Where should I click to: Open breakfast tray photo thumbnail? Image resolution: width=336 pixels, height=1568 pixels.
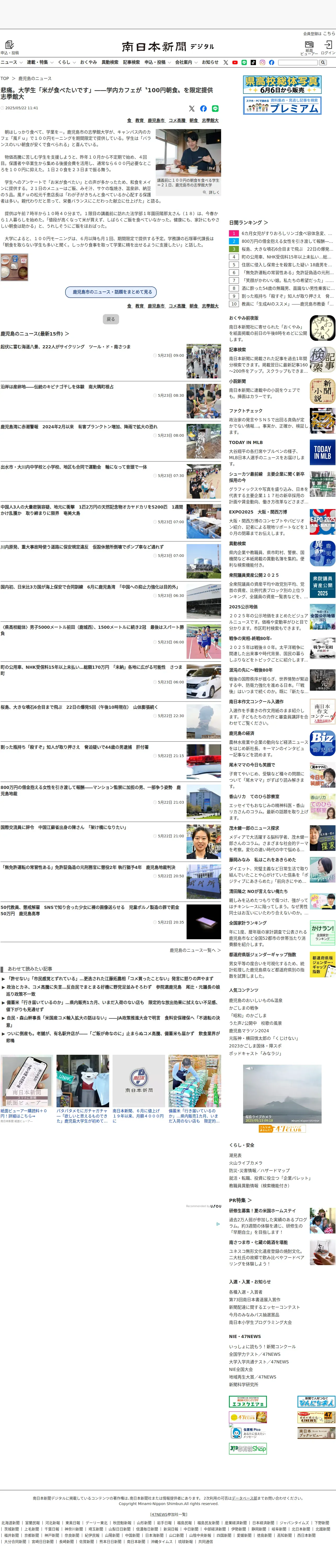pyautogui.click(x=14, y=267)
